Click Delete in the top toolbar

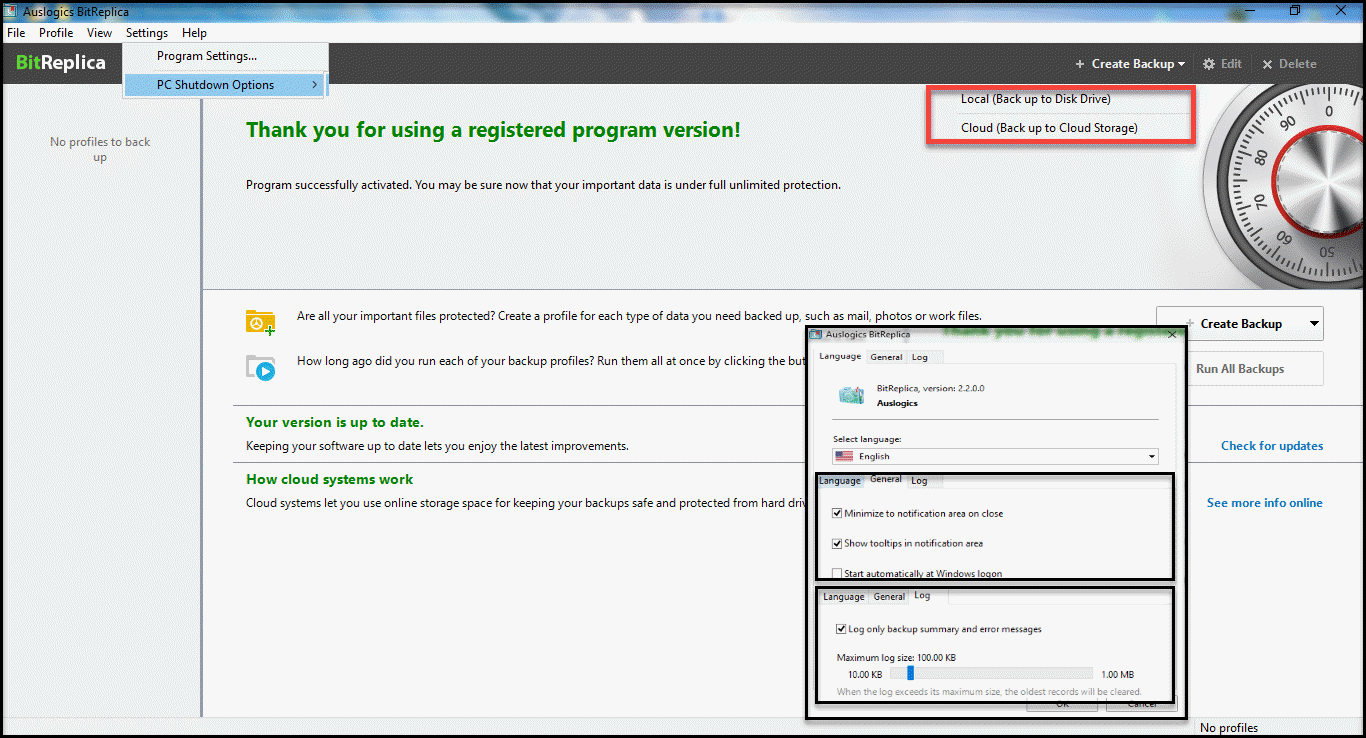(x=1298, y=64)
